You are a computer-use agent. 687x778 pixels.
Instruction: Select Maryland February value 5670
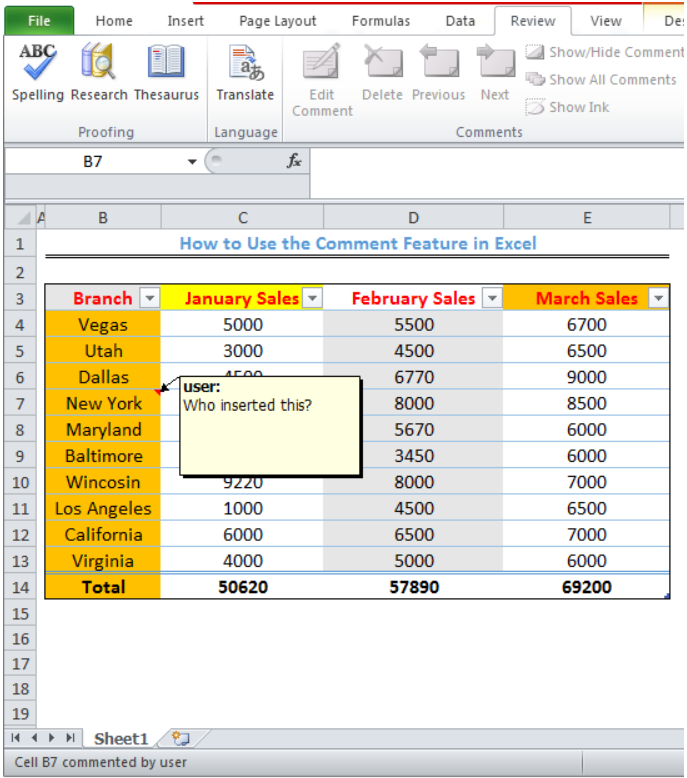tap(414, 430)
